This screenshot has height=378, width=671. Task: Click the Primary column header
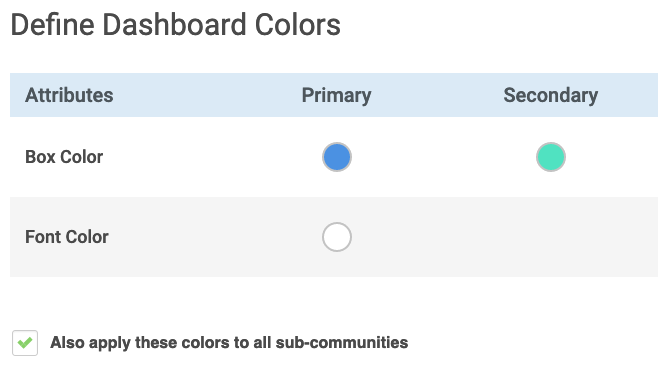(336, 95)
